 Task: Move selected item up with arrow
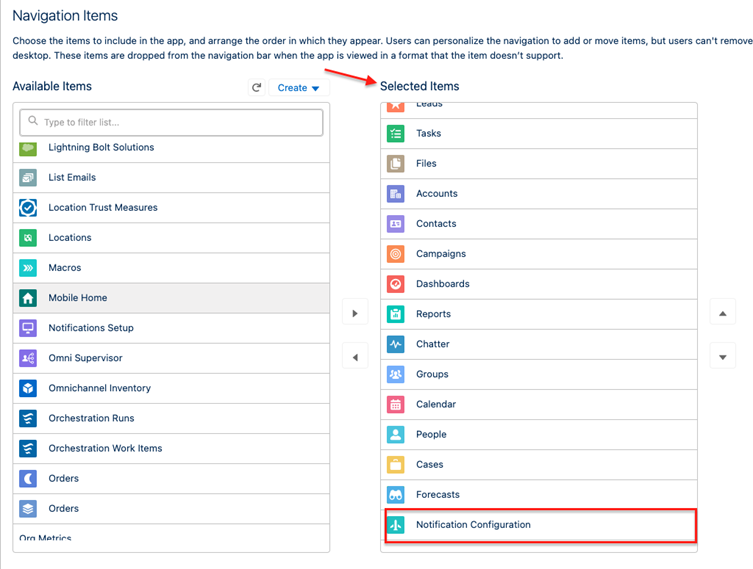tap(722, 314)
